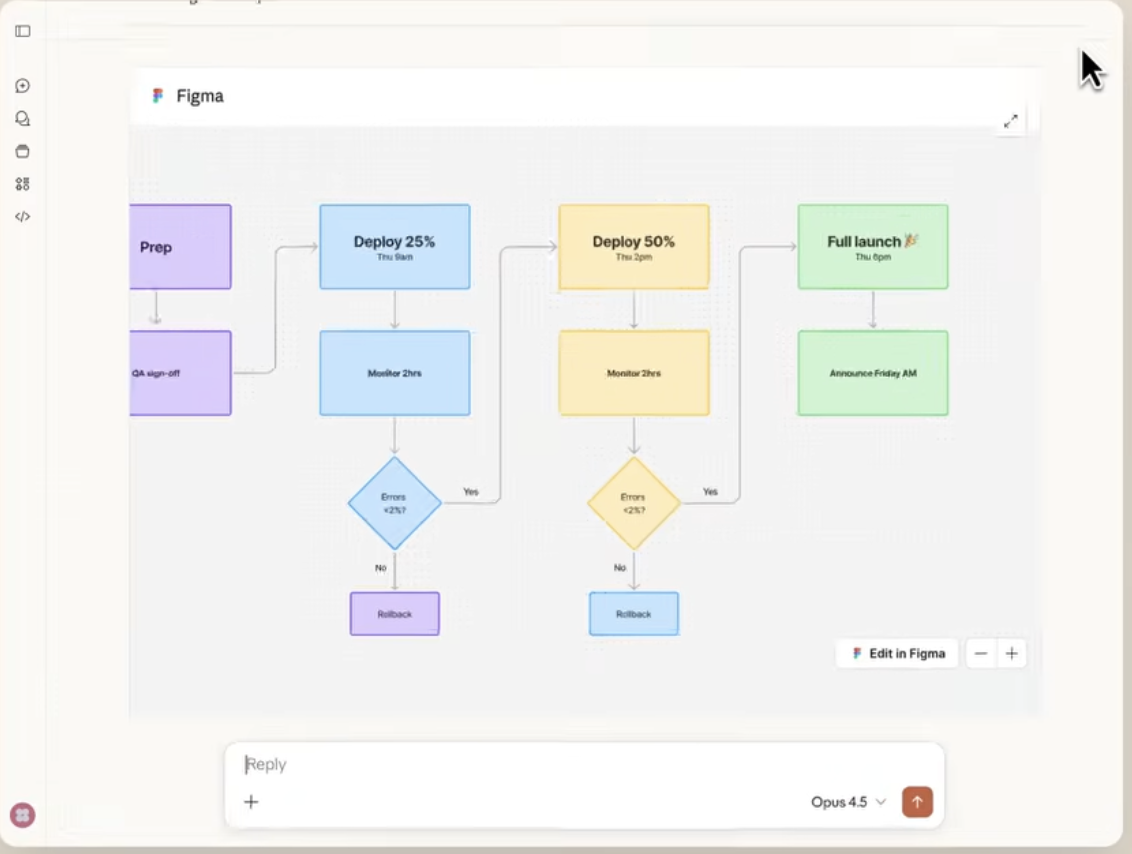This screenshot has width=1132, height=854.
Task: Click Edit in Figma button
Action: 897,654
